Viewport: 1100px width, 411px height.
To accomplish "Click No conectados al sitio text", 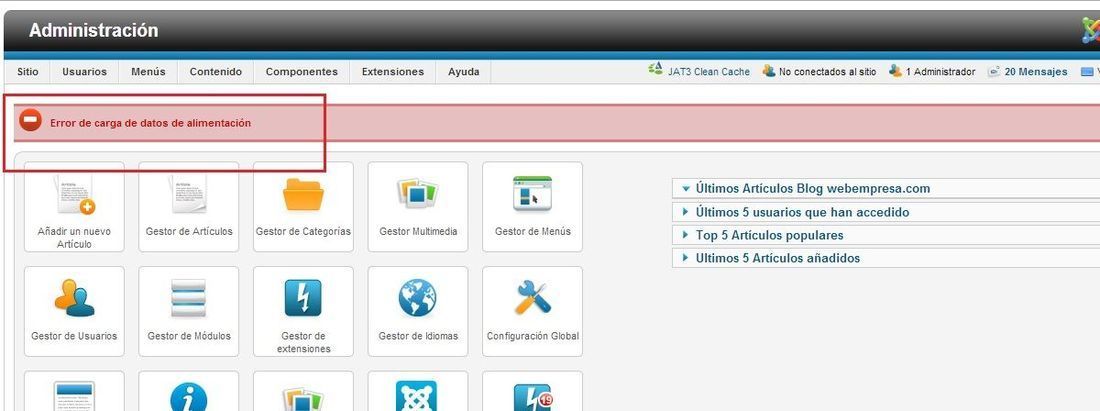I will coord(828,72).
